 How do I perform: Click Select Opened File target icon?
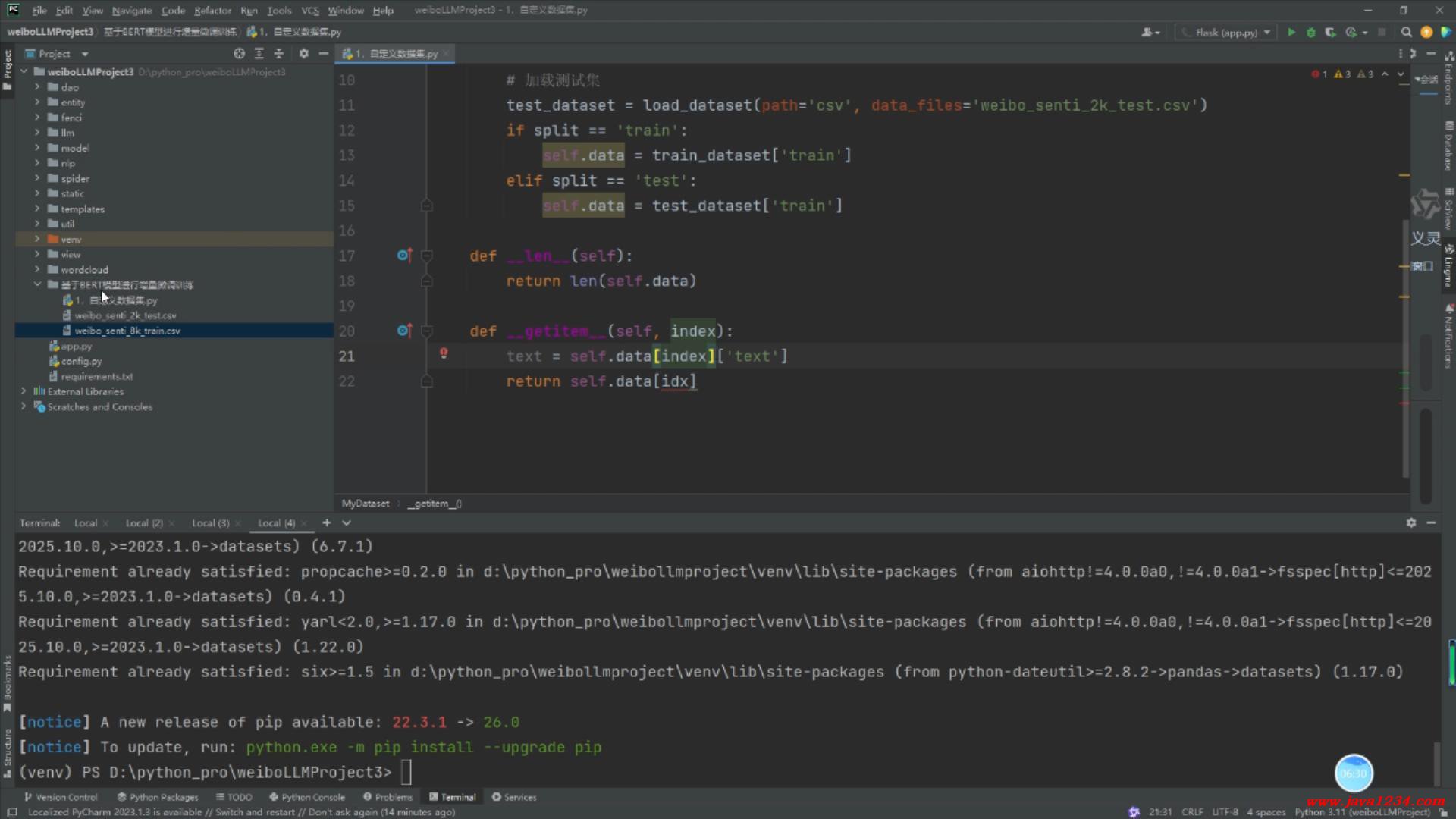pos(239,54)
